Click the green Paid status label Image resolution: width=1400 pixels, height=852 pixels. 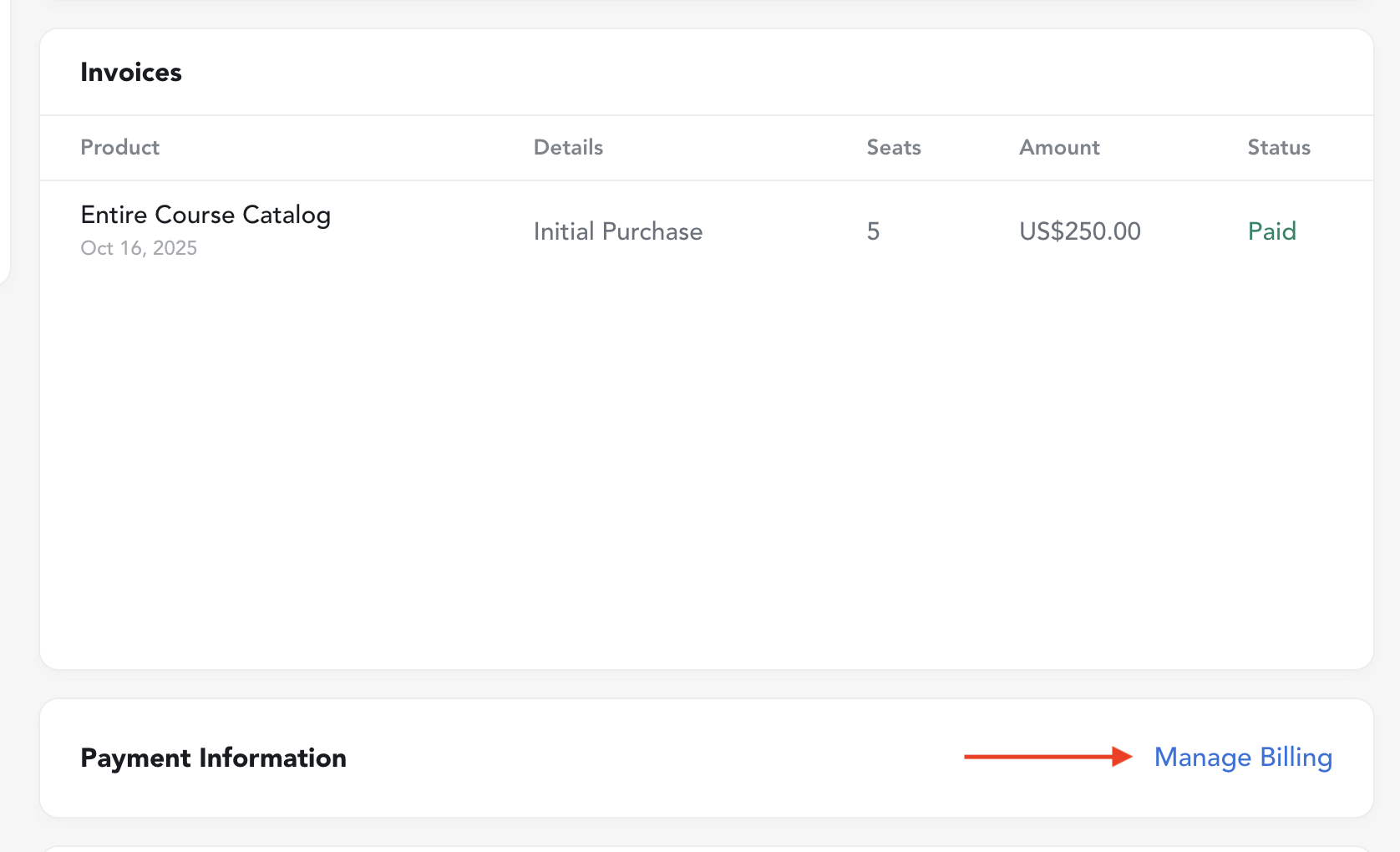pos(1271,231)
